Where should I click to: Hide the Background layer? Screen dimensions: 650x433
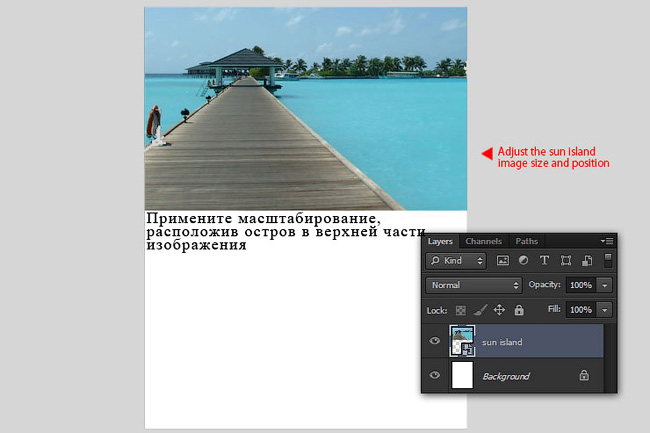[434, 375]
